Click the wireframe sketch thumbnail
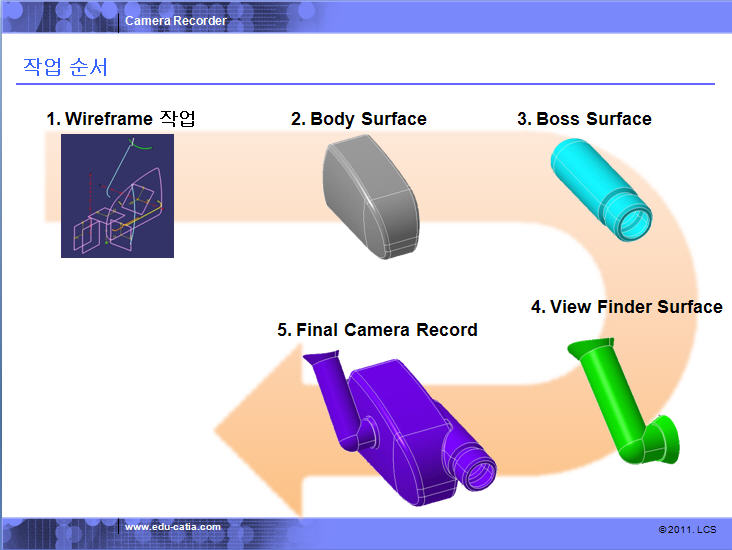732x550 pixels. coord(117,196)
